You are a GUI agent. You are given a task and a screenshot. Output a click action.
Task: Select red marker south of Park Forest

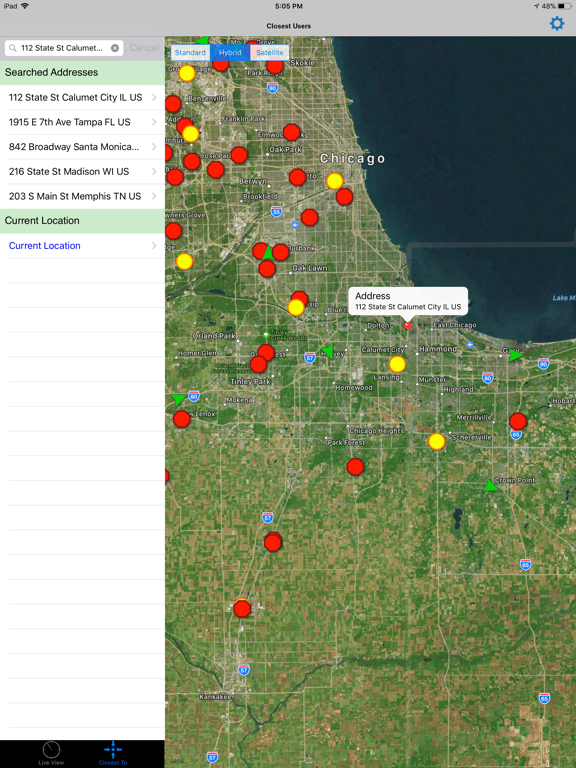355,467
